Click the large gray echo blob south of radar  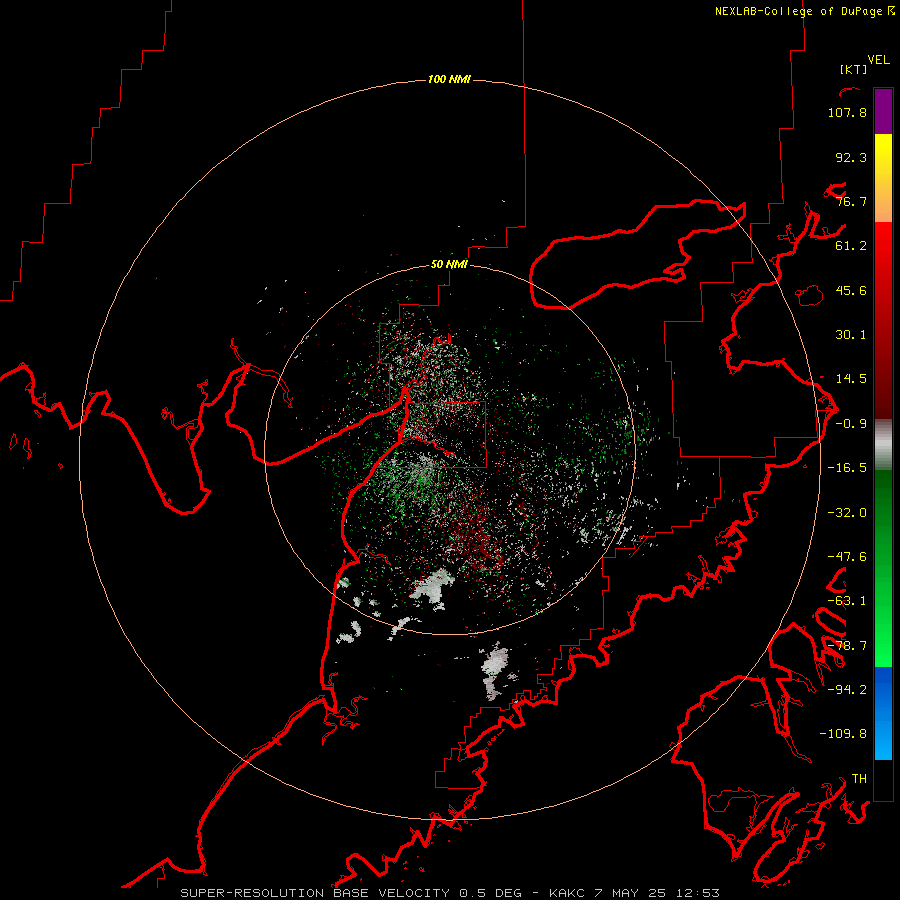(432, 588)
